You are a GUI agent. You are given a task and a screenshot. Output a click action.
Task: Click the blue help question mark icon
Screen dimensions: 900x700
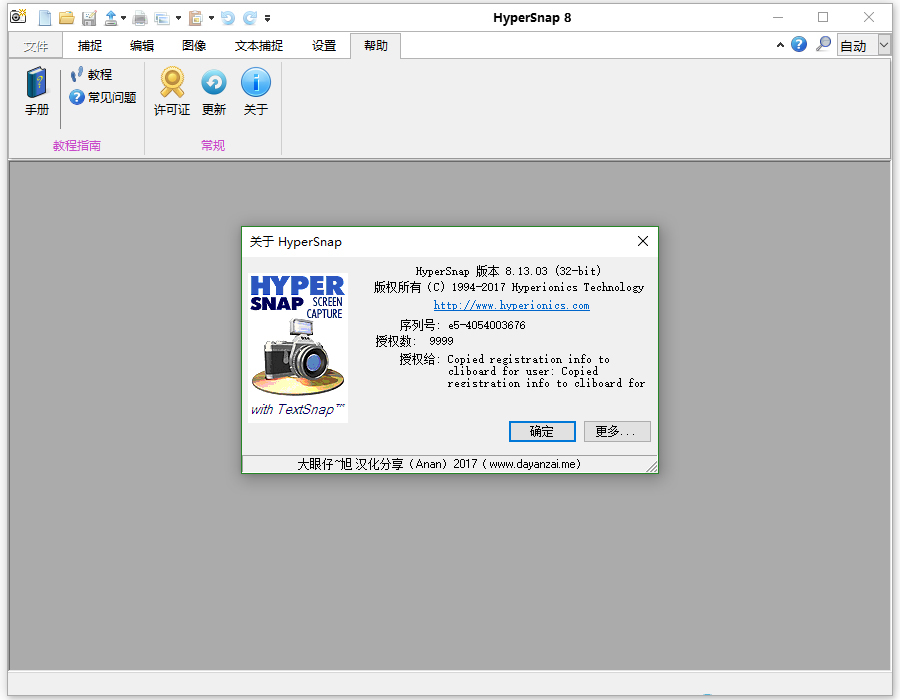[799, 44]
